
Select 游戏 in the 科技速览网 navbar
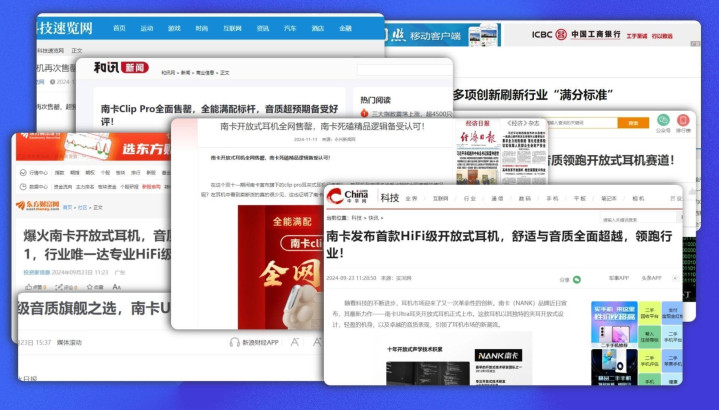click(174, 28)
